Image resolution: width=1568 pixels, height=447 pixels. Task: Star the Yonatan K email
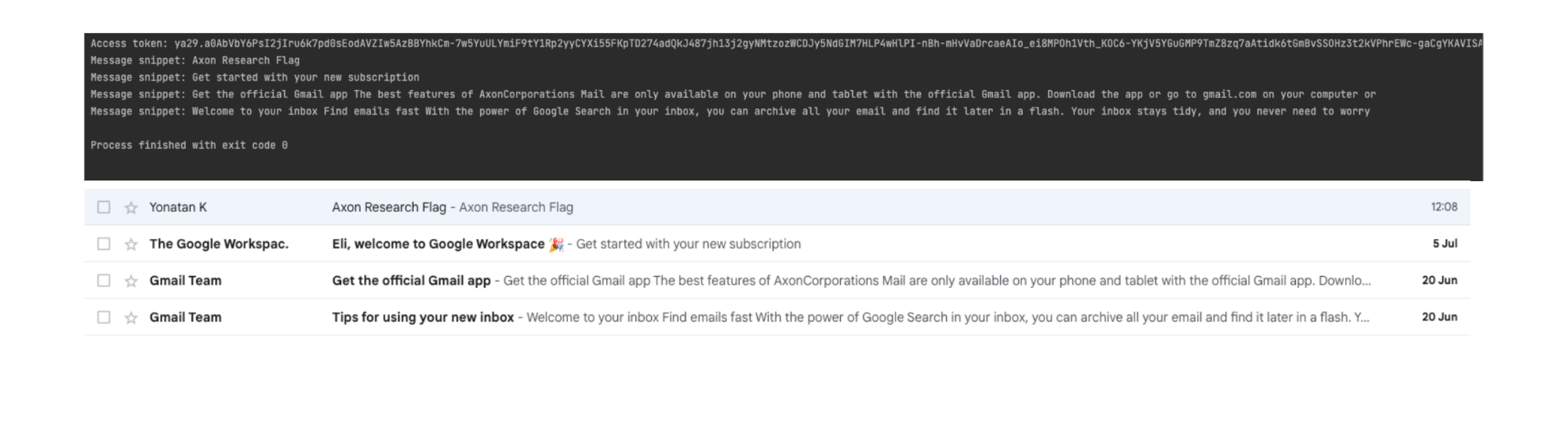pos(131,208)
